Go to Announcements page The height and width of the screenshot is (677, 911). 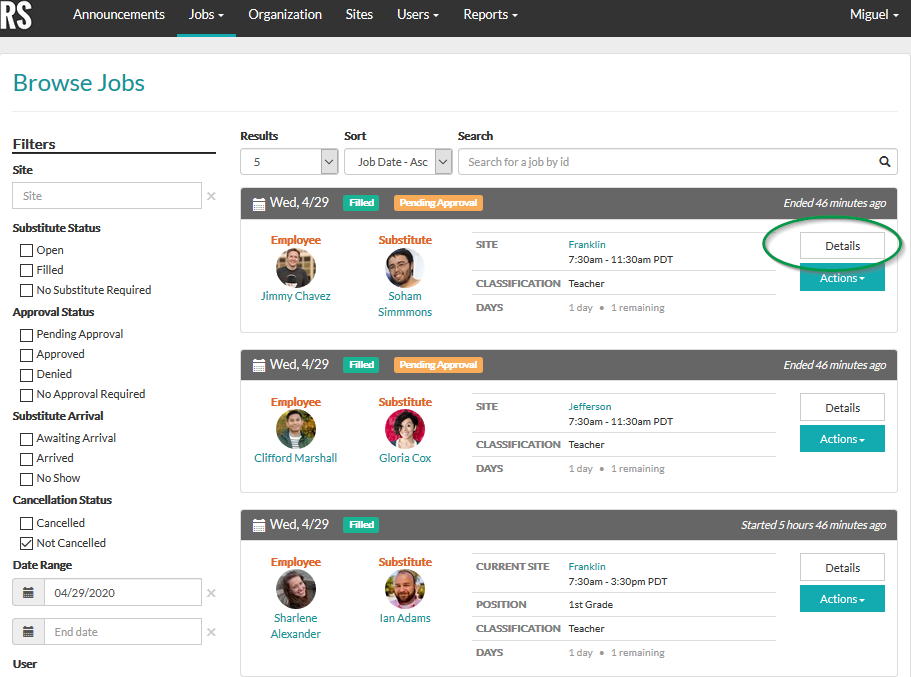(119, 15)
